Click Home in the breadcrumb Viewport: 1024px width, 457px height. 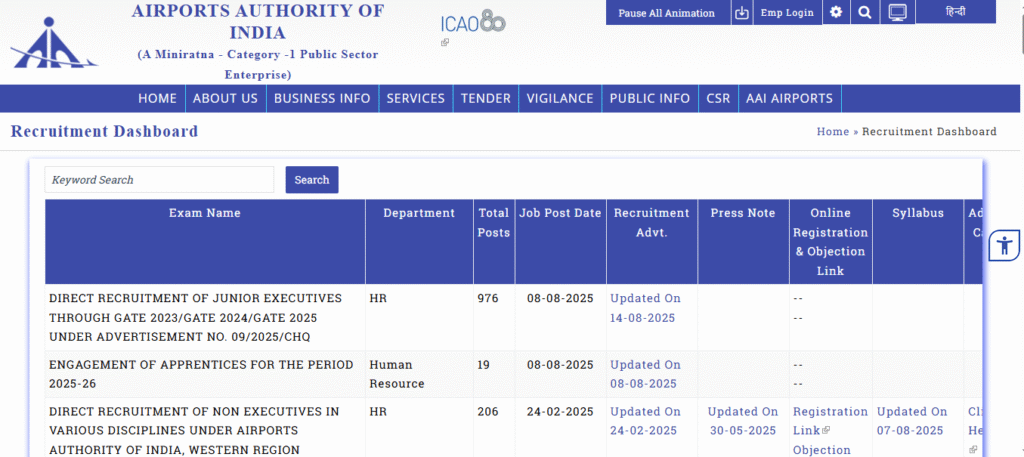point(832,132)
